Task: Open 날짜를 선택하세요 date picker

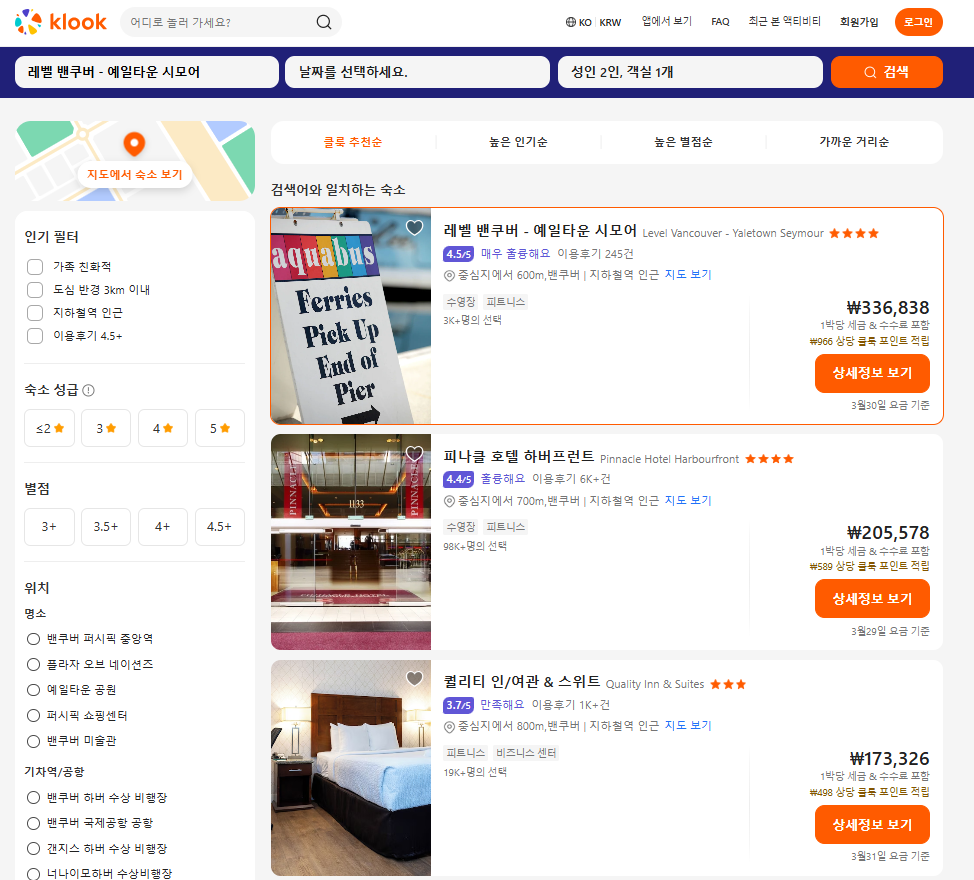Action: [417, 72]
